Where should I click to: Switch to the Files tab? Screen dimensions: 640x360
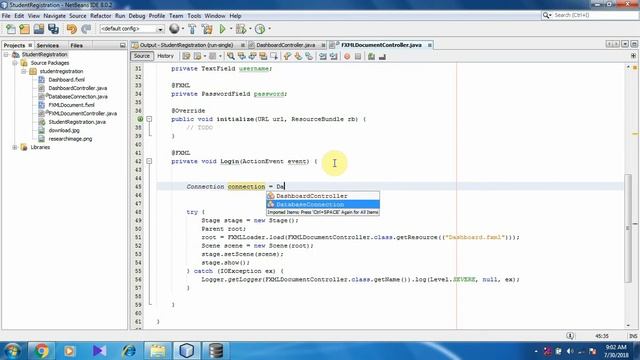click(x=76, y=45)
